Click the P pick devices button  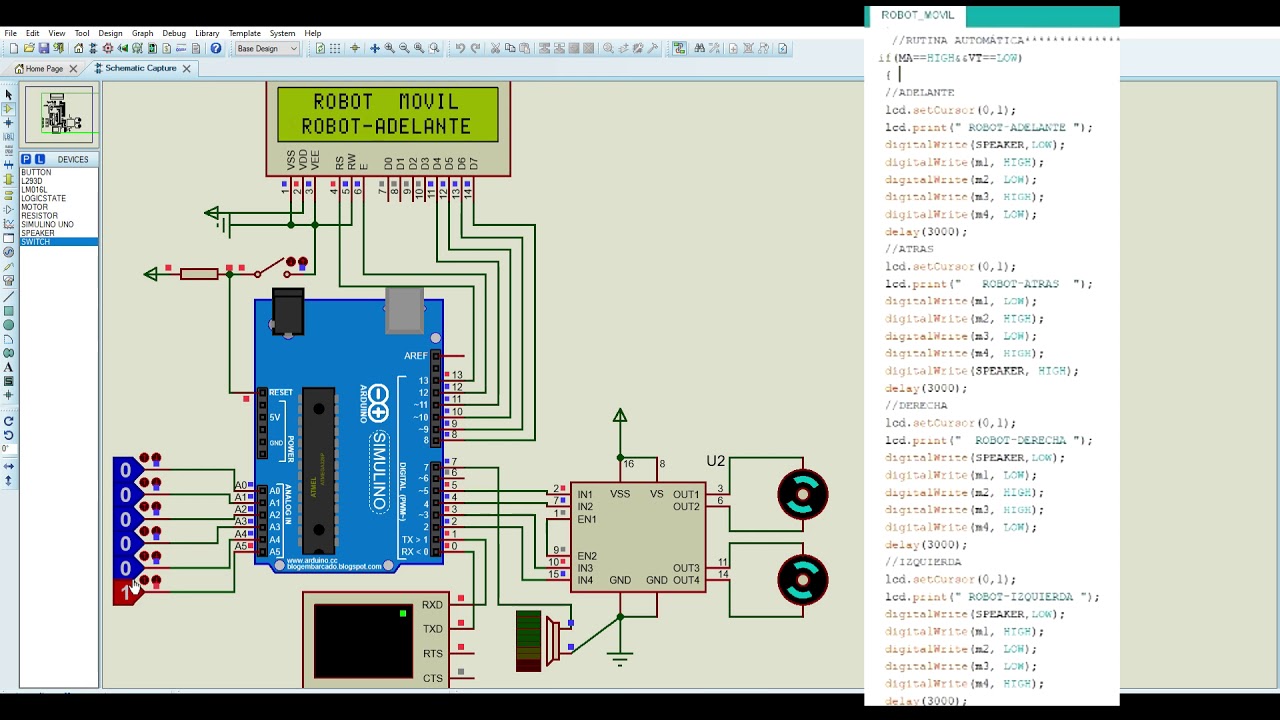pyautogui.click(x=27, y=159)
